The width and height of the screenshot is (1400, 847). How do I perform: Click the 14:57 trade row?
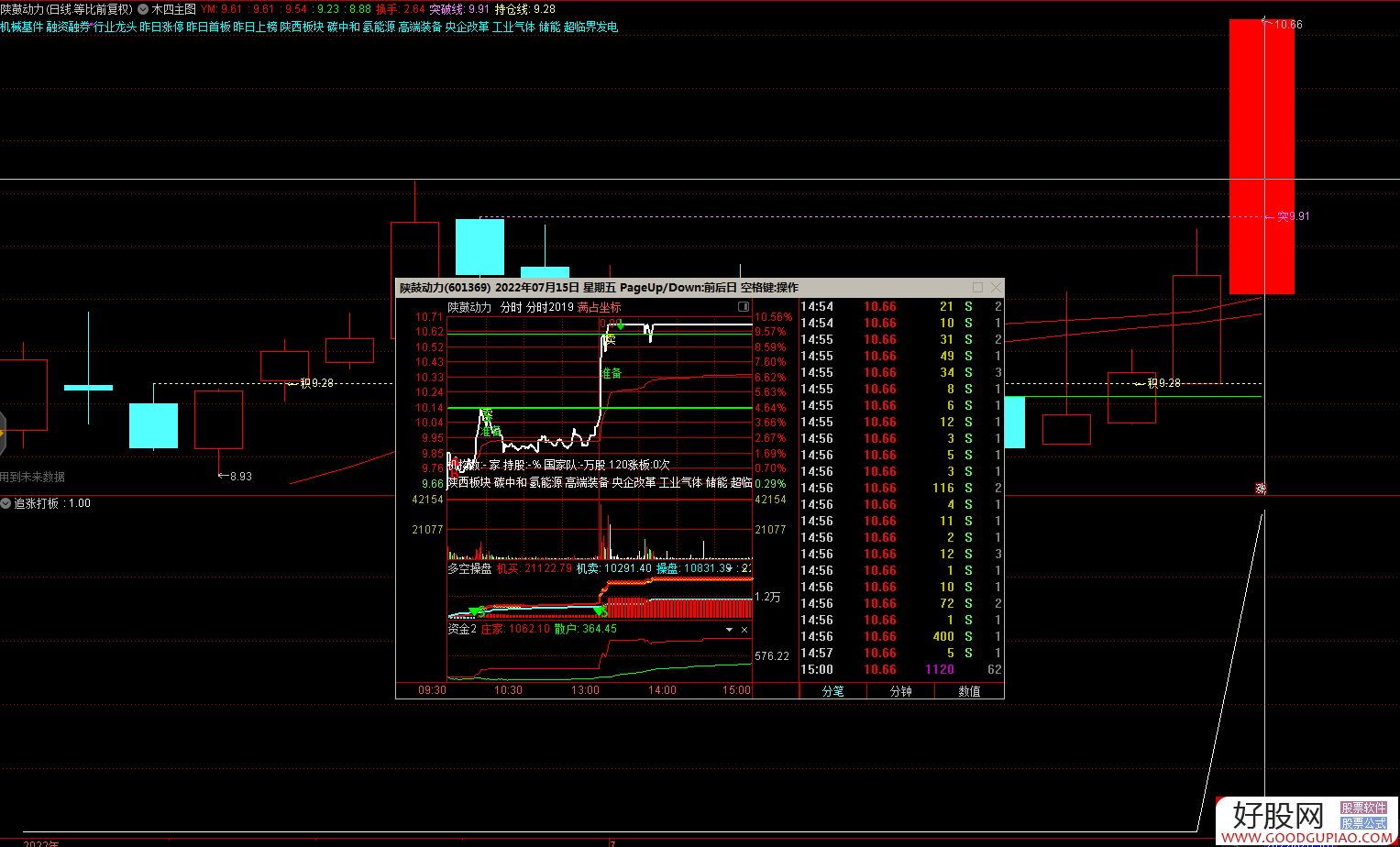[x=901, y=653]
